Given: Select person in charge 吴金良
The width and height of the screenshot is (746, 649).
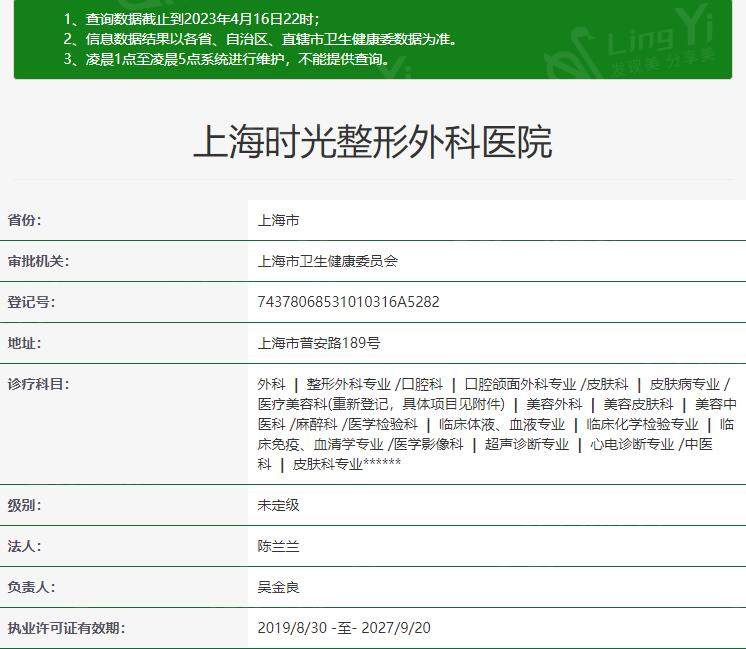Looking at the screenshot, I should pyautogui.click(x=278, y=587).
